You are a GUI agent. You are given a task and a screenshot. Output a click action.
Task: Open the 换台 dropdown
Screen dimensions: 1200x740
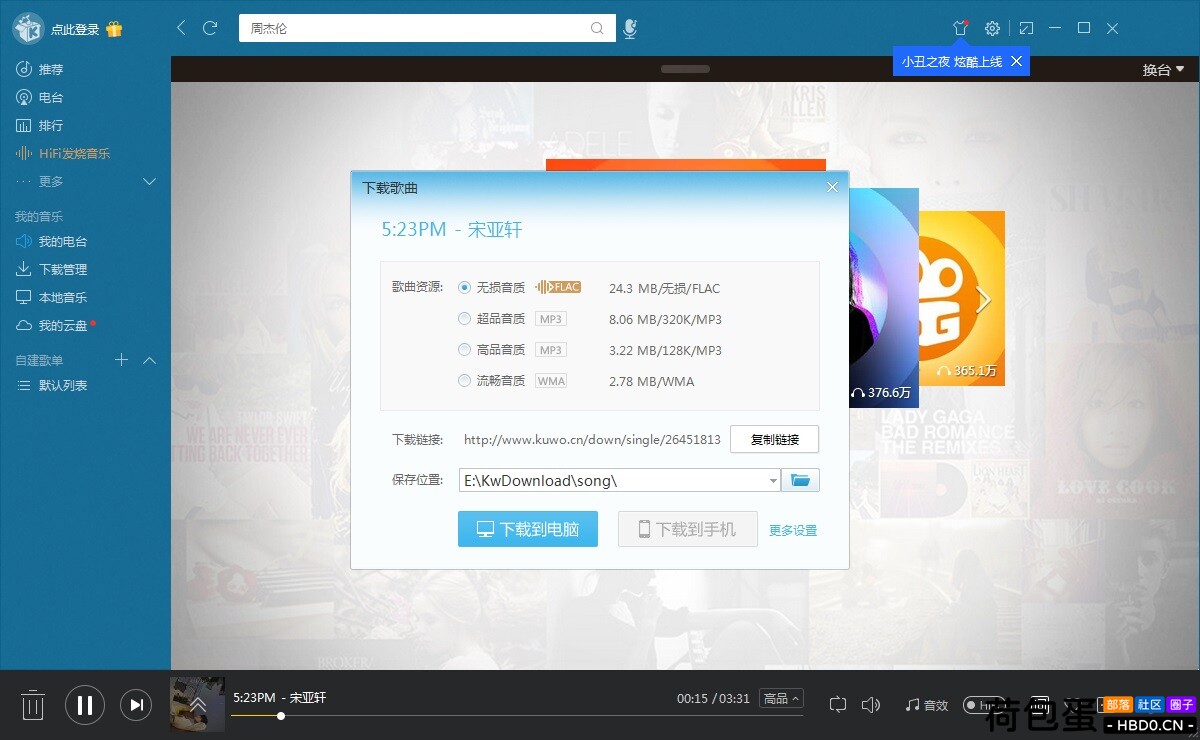pos(1163,69)
